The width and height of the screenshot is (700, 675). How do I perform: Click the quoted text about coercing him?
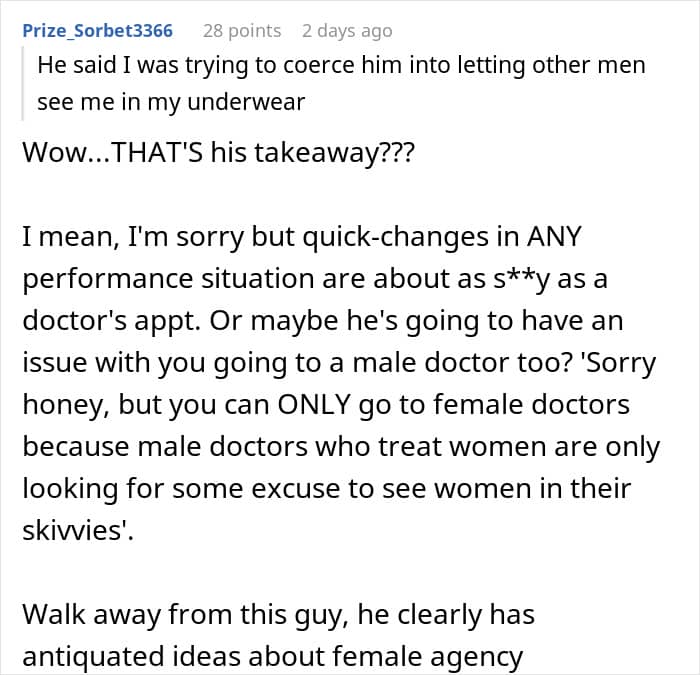(341, 67)
